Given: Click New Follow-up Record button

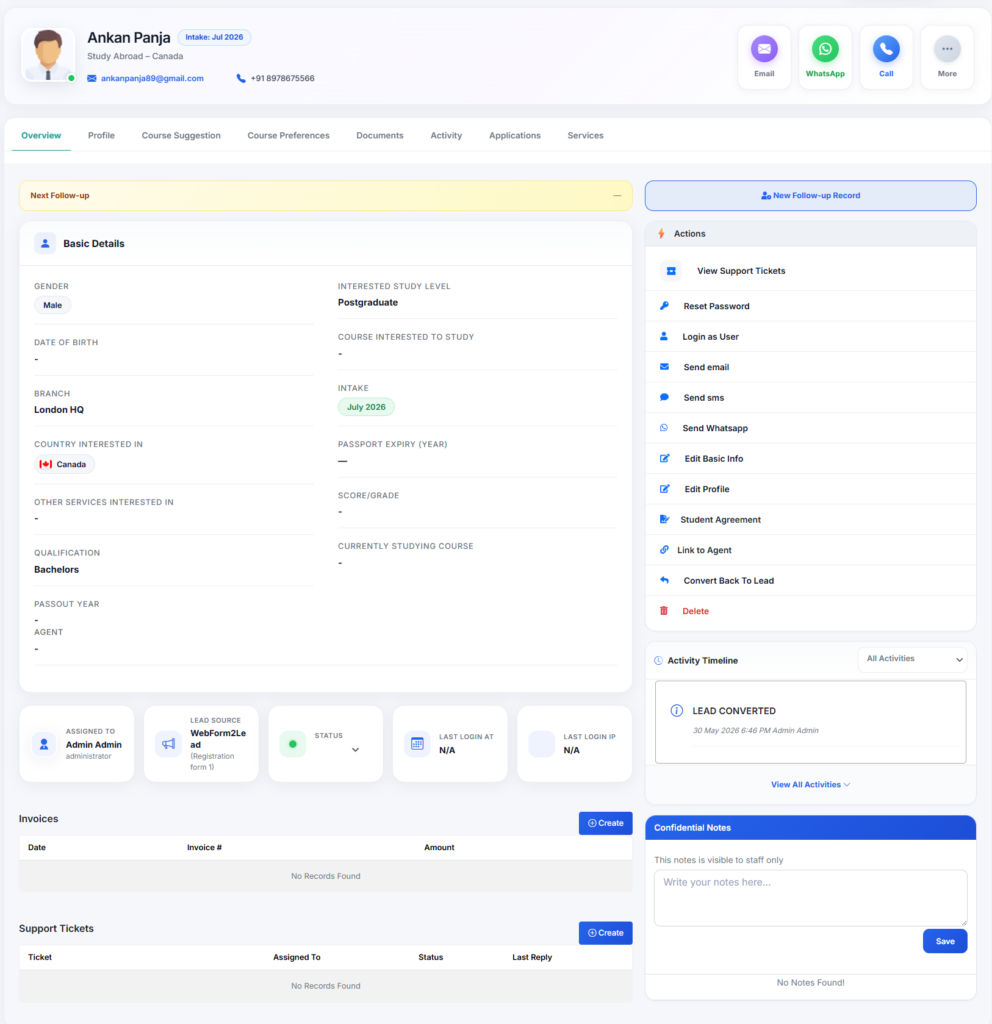Looking at the screenshot, I should 810,195.
